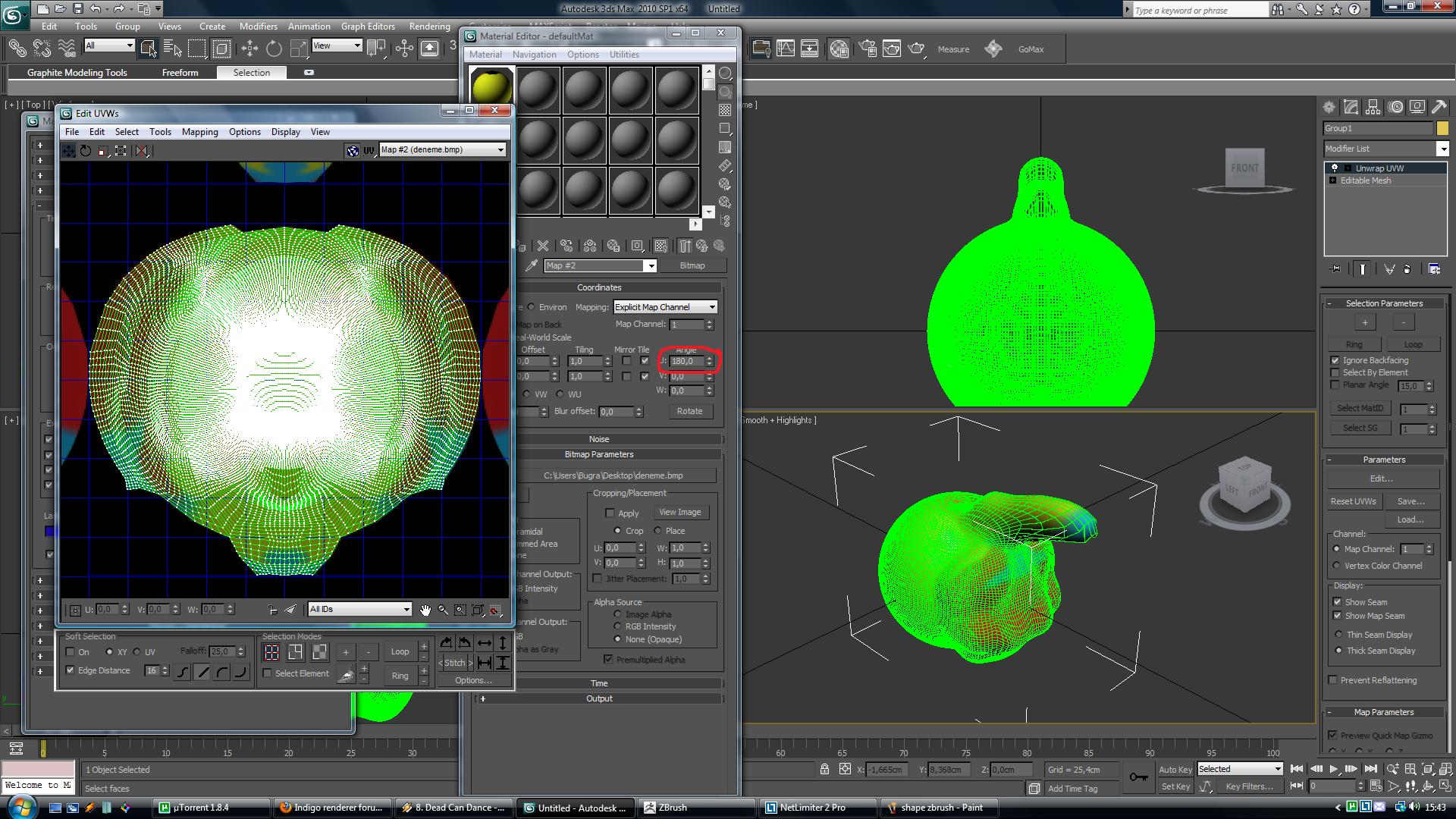
Task: Click the Rotate button in Coordinates
Action: coord(689,411)
